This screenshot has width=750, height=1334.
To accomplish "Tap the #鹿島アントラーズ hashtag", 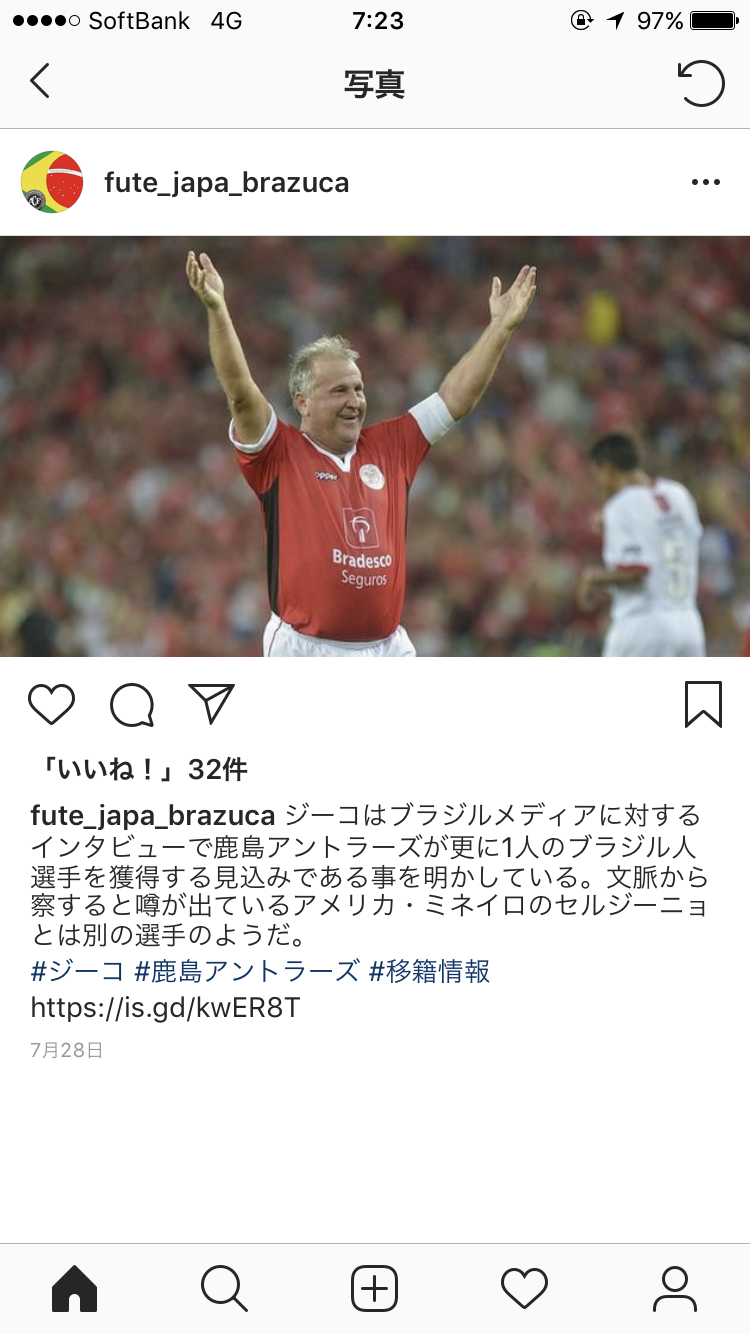I will pos(247,971).
